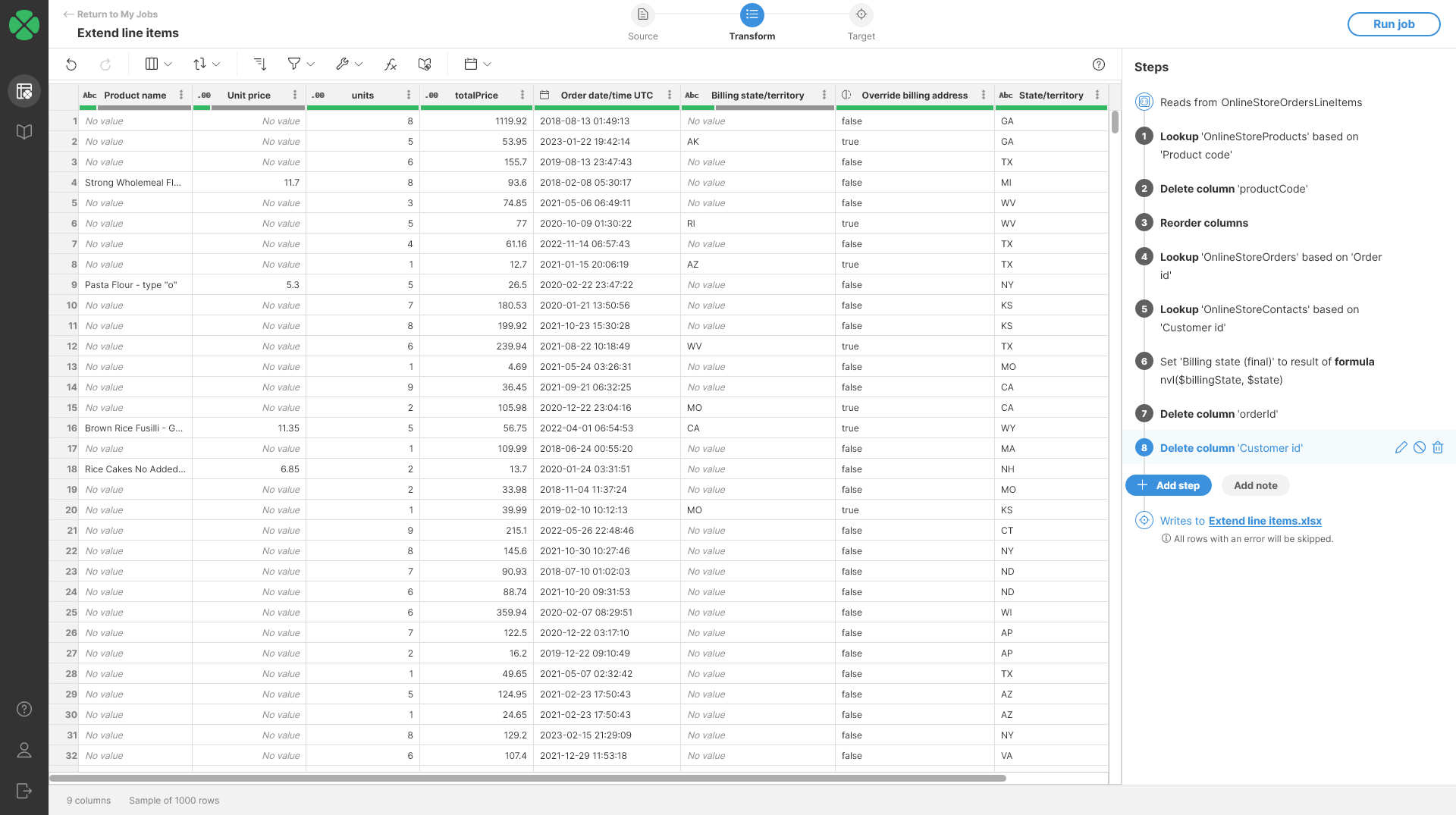
Task: Click the green clover app logo
Action: (x=24, y=24)
